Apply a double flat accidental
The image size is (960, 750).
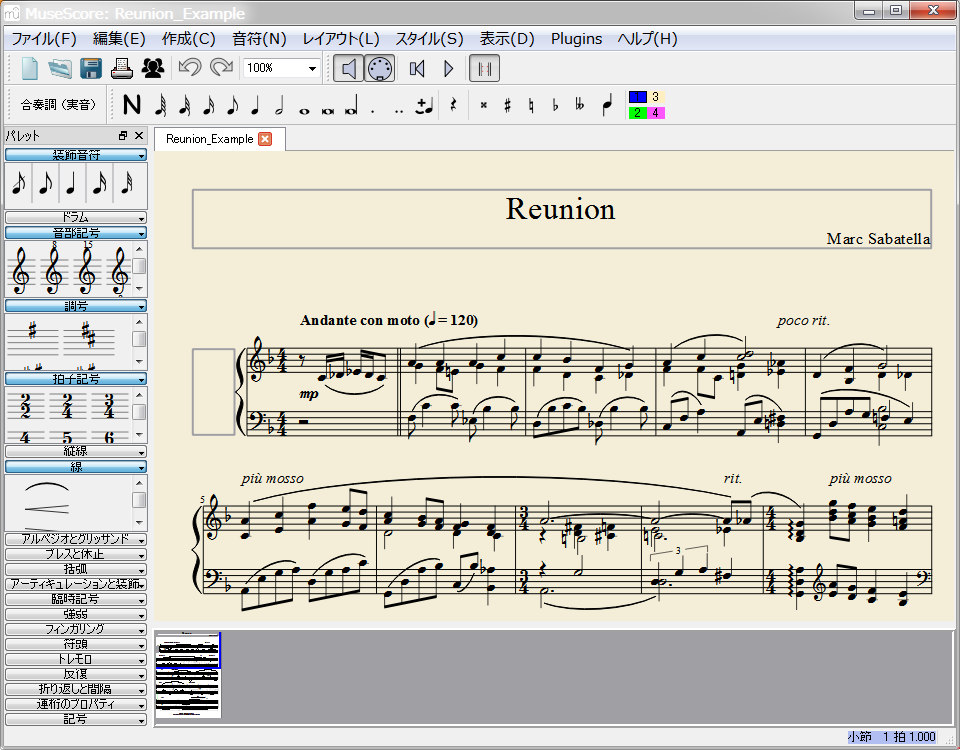click(x=579, y=105)
